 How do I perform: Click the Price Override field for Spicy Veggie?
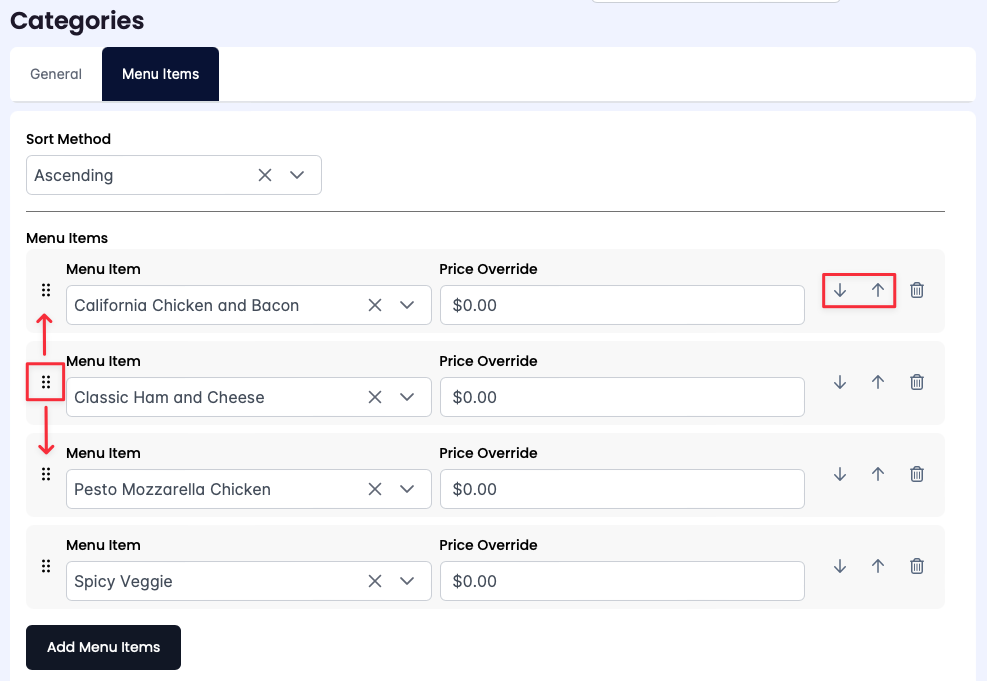[x=622, y=581]
